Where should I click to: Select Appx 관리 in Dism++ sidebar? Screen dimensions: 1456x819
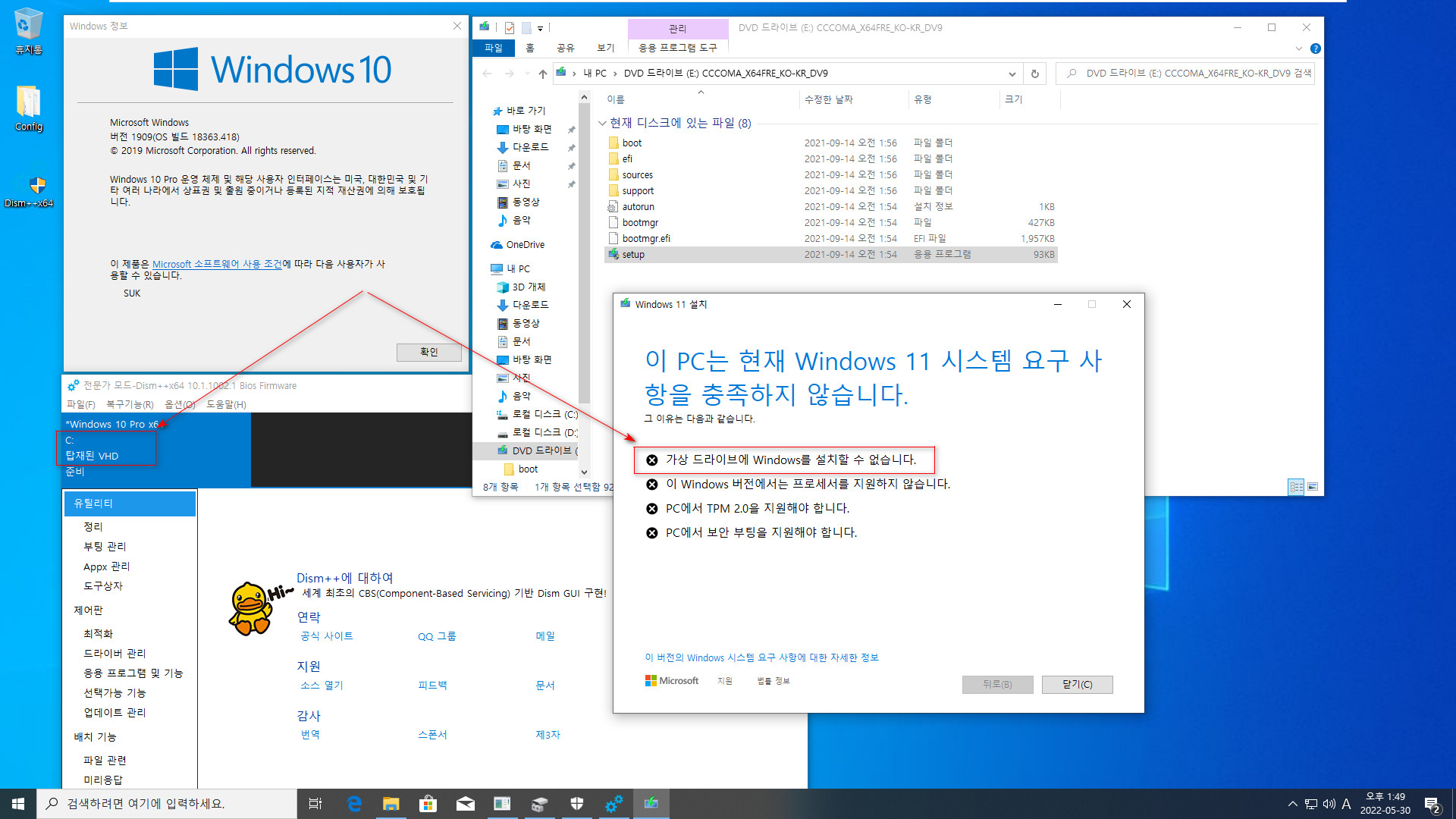[106, 566]
